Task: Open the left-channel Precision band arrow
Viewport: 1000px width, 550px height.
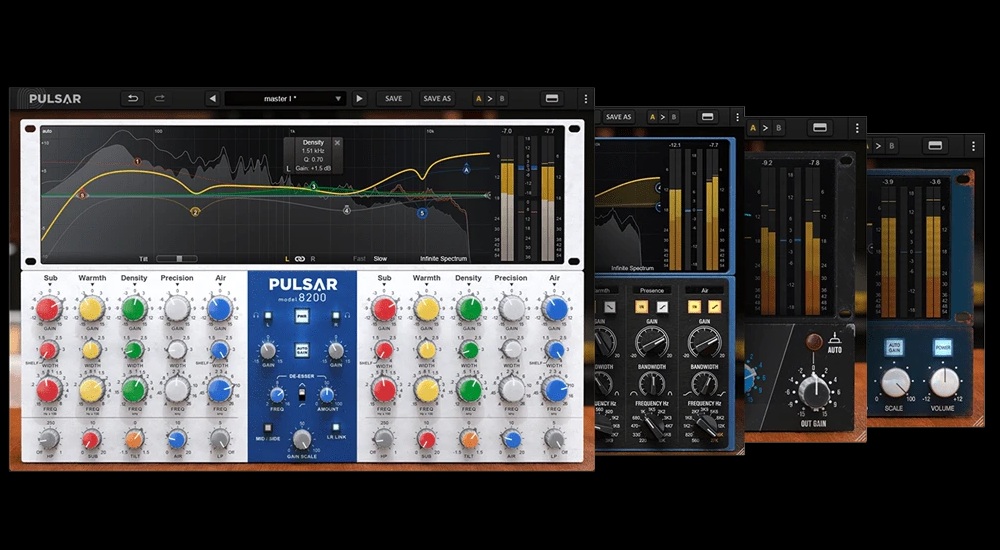Action: 177,285
